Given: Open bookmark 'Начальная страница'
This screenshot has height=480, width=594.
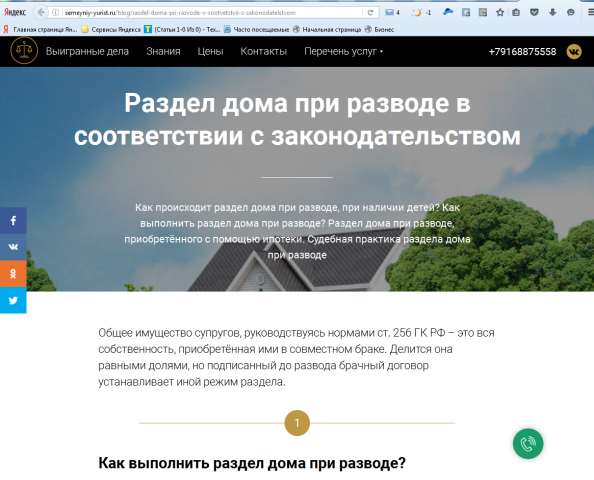Looking at the screenshot, I should click(x=327, y=29).
